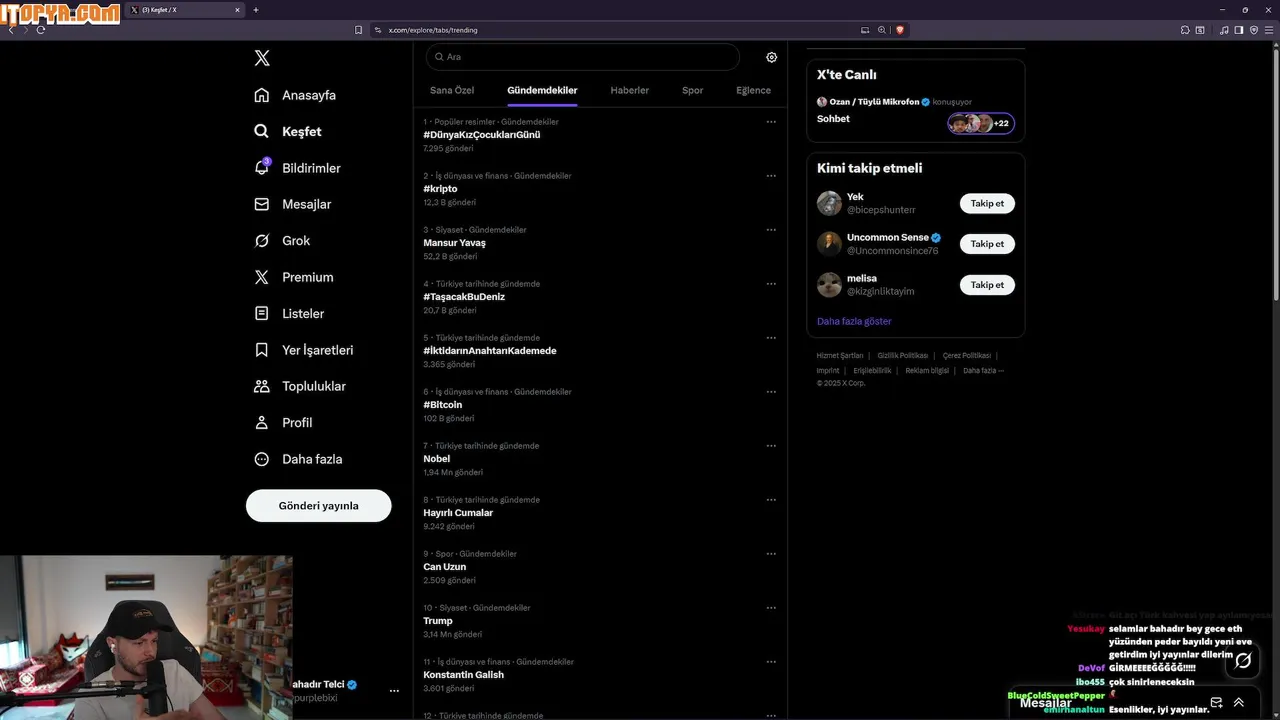The image size is (1280, 720).
Task: Open Çerez Politikası footer link
Action: coord(967,356)
